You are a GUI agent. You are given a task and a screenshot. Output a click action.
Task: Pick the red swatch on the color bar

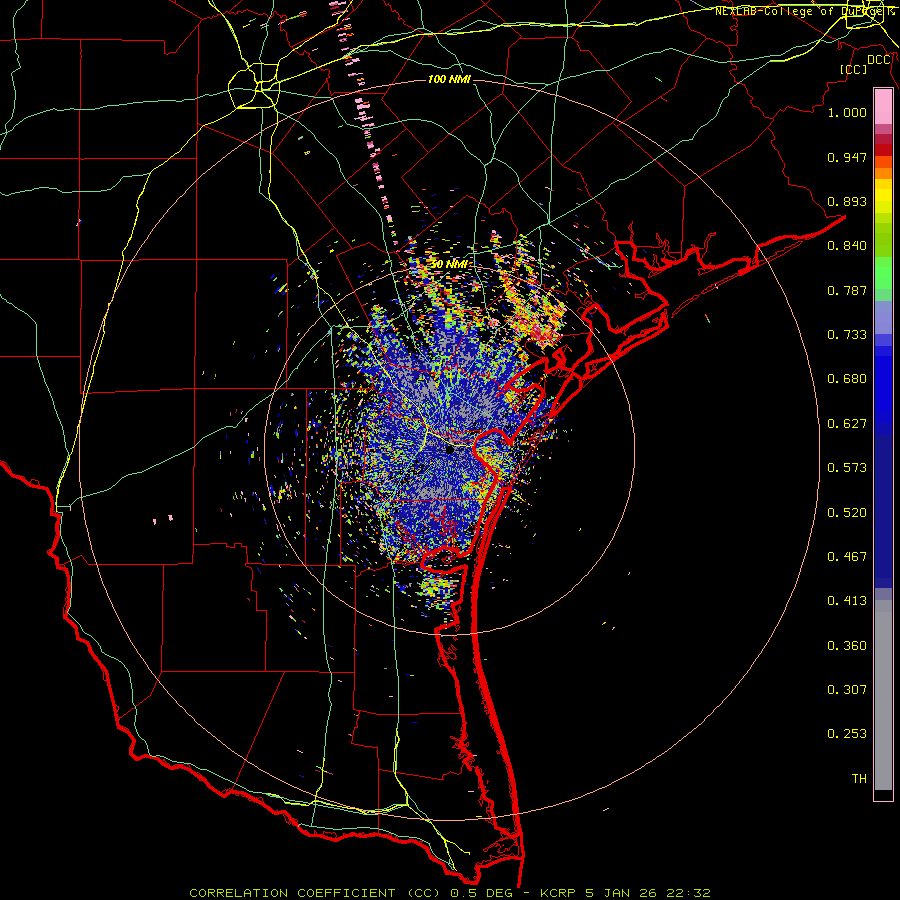(x=883, y=149)
